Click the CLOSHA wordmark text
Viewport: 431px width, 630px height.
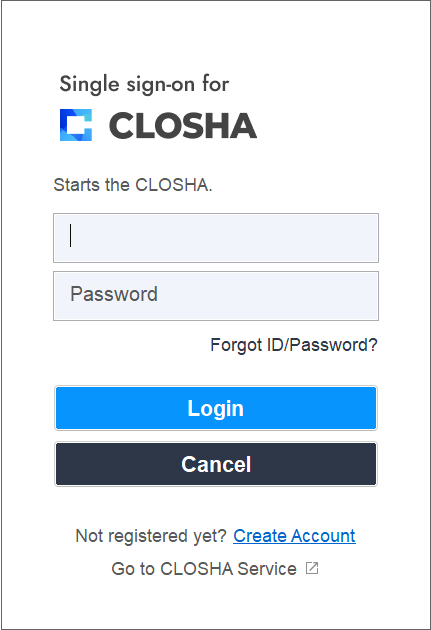[x=183, y=126]
